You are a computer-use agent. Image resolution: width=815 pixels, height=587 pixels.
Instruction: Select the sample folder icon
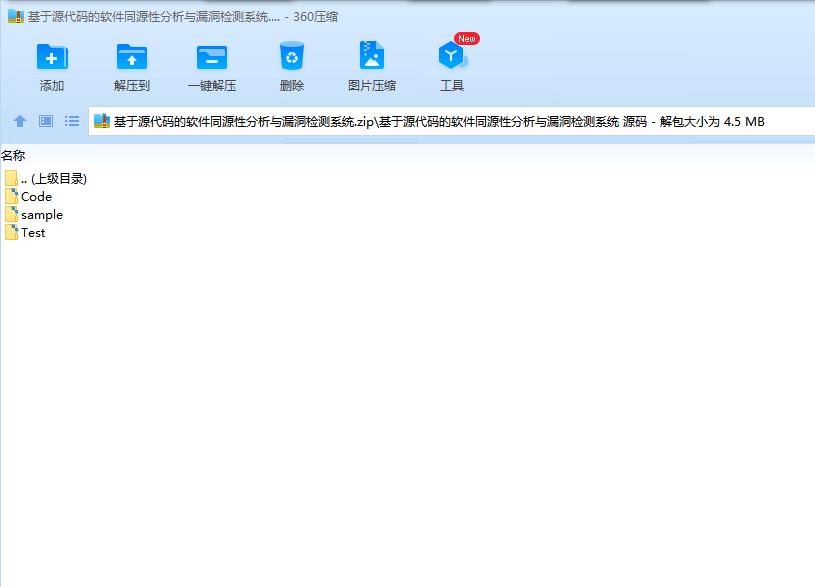11,214
